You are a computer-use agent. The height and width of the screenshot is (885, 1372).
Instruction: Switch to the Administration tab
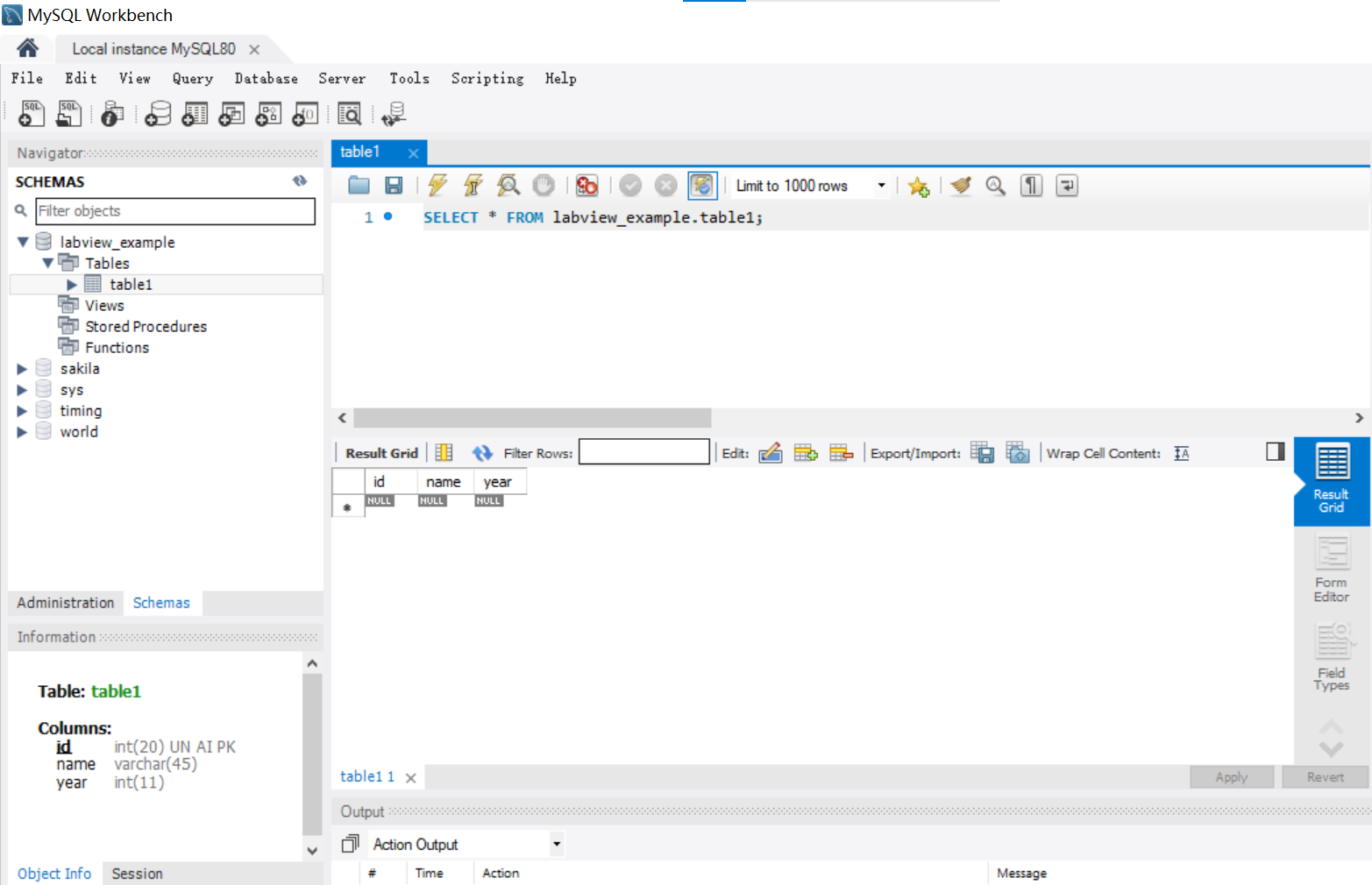pos(64,603)
